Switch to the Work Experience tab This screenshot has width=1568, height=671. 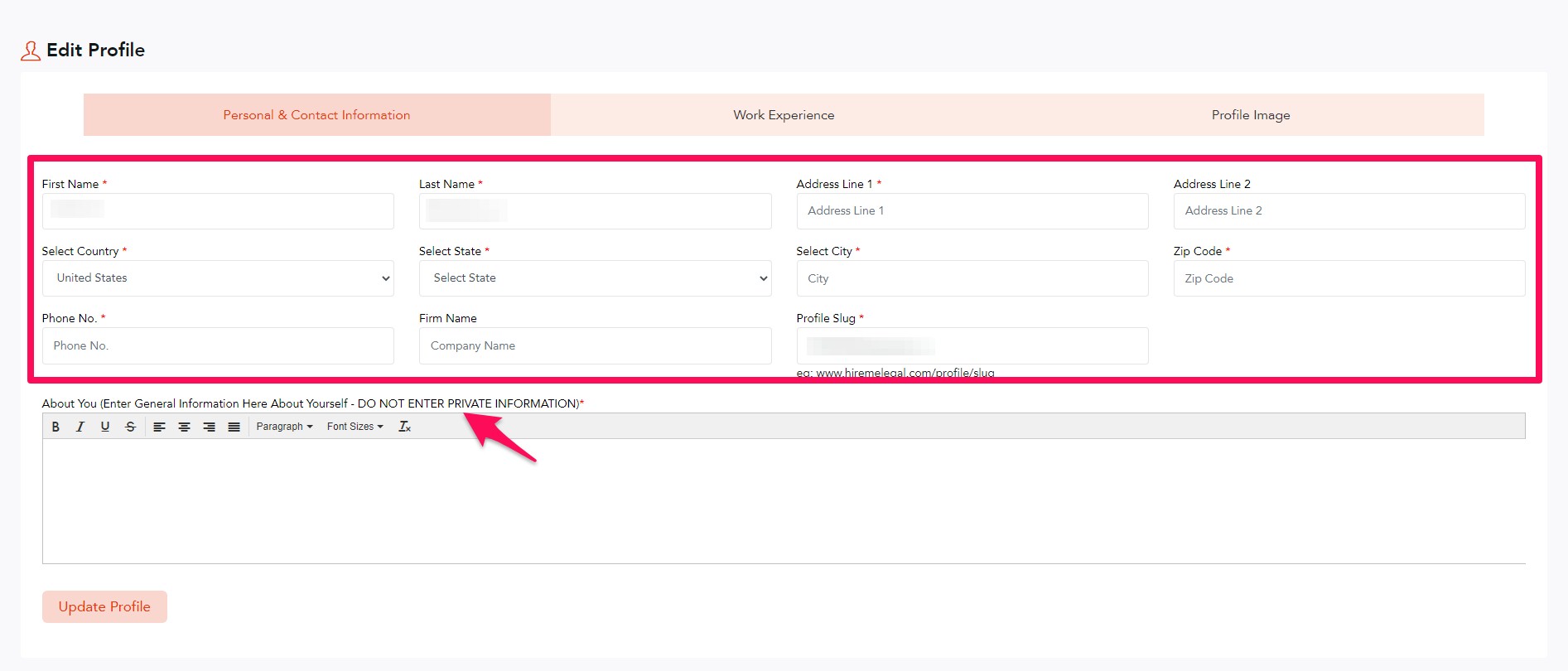pyautogui.click(x=784, y=115)
